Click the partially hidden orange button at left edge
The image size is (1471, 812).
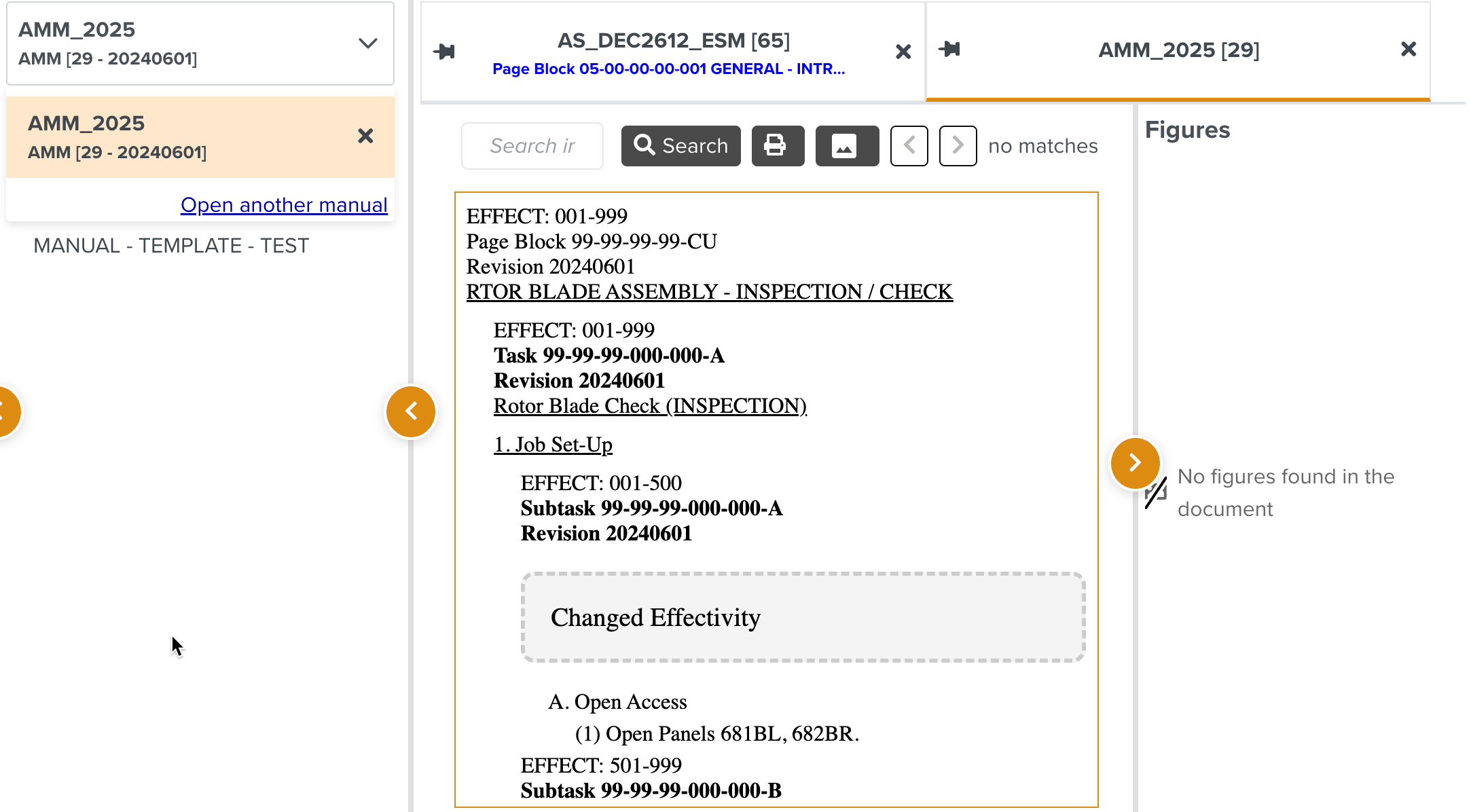7,411
